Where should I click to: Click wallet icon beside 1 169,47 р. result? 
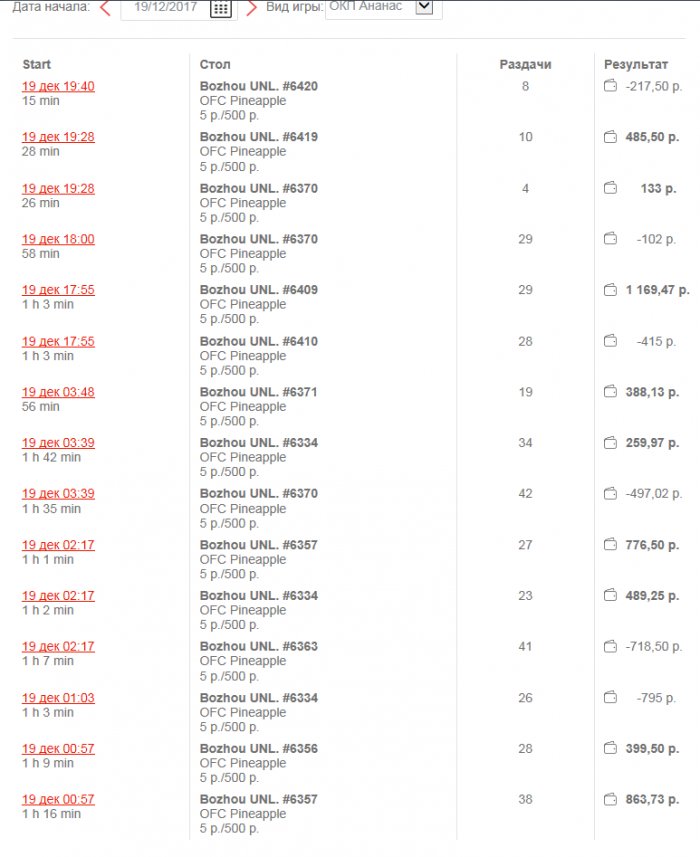coord(610,290)
